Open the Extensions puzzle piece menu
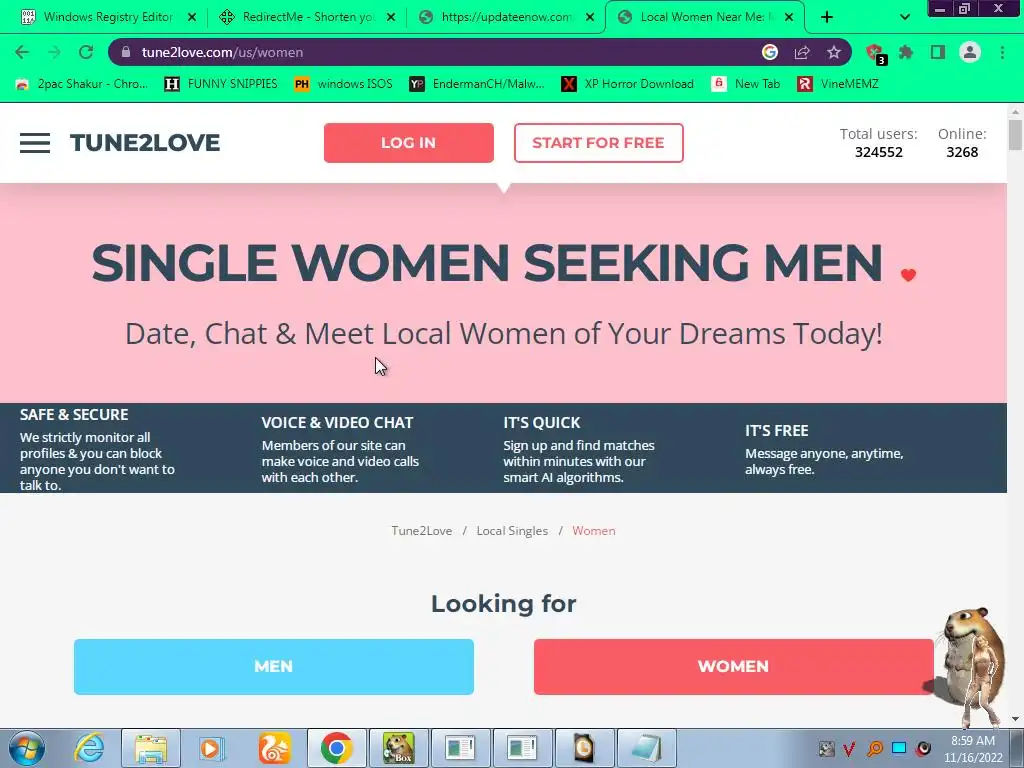The height and width of the screenshot is (768, 1024). 906,52
